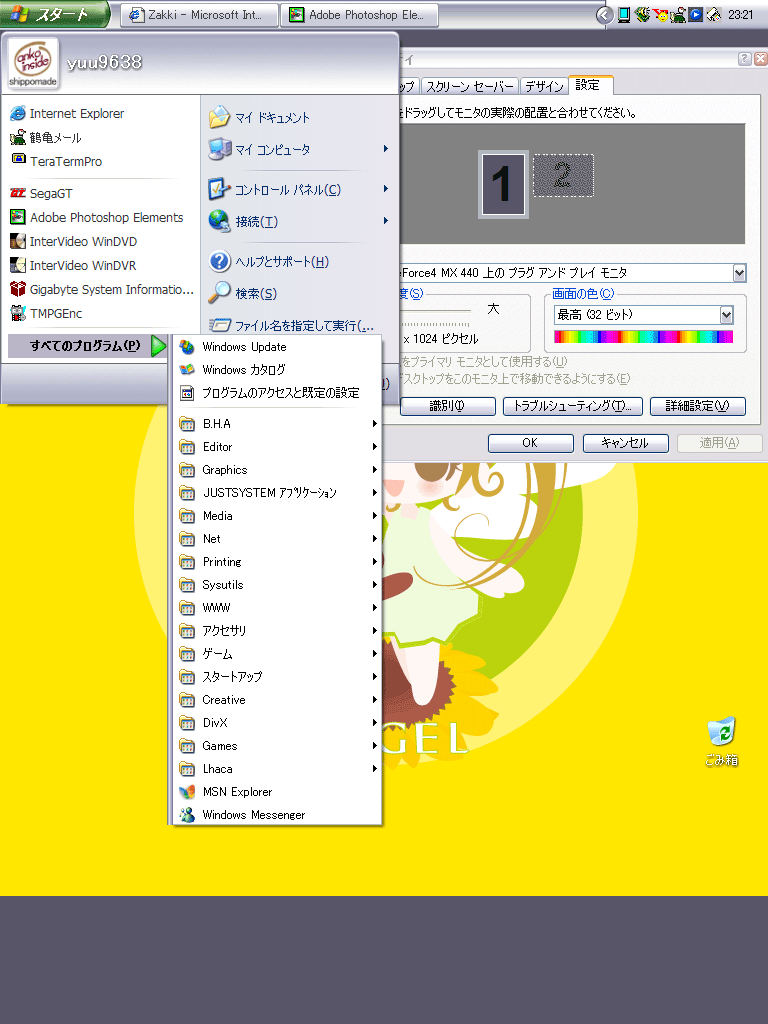Open SegaGT in the recent programs
Image resolution: width=768 pixels, height=1024 pixels.
click(50, 193)
